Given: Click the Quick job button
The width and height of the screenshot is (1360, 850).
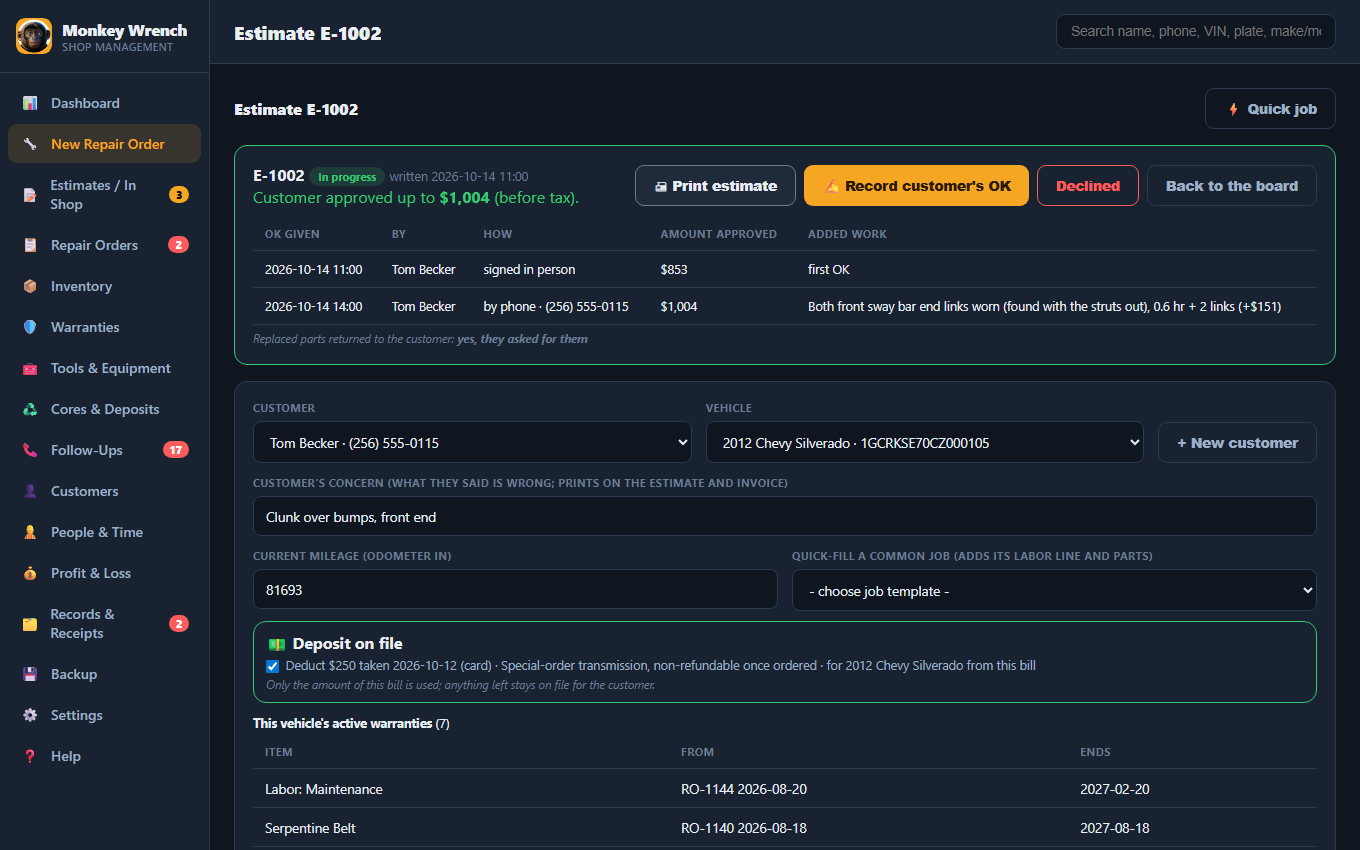Looking at the screenshot, I should (1270, 109).
